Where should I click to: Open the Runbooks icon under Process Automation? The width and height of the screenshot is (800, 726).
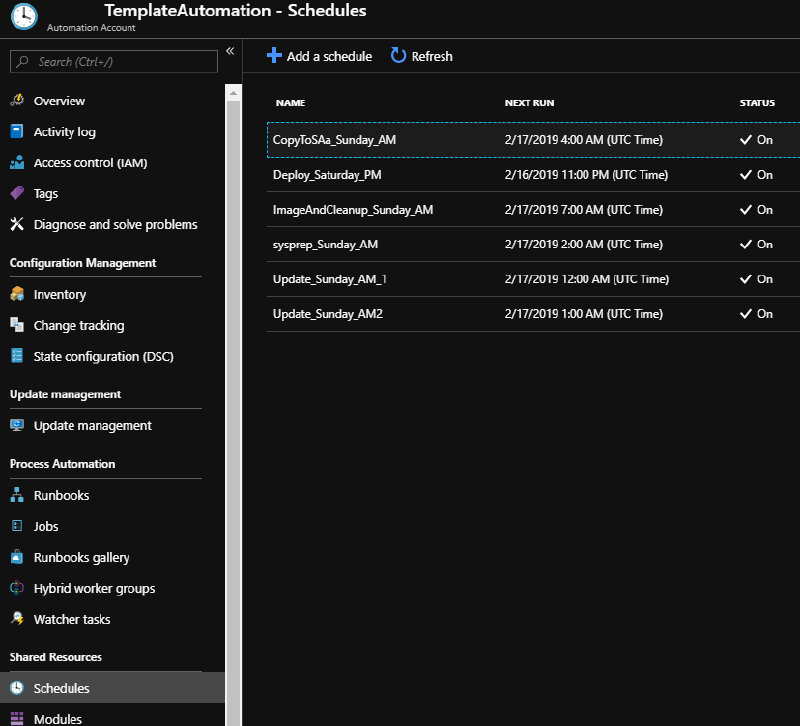coord(16,495)
